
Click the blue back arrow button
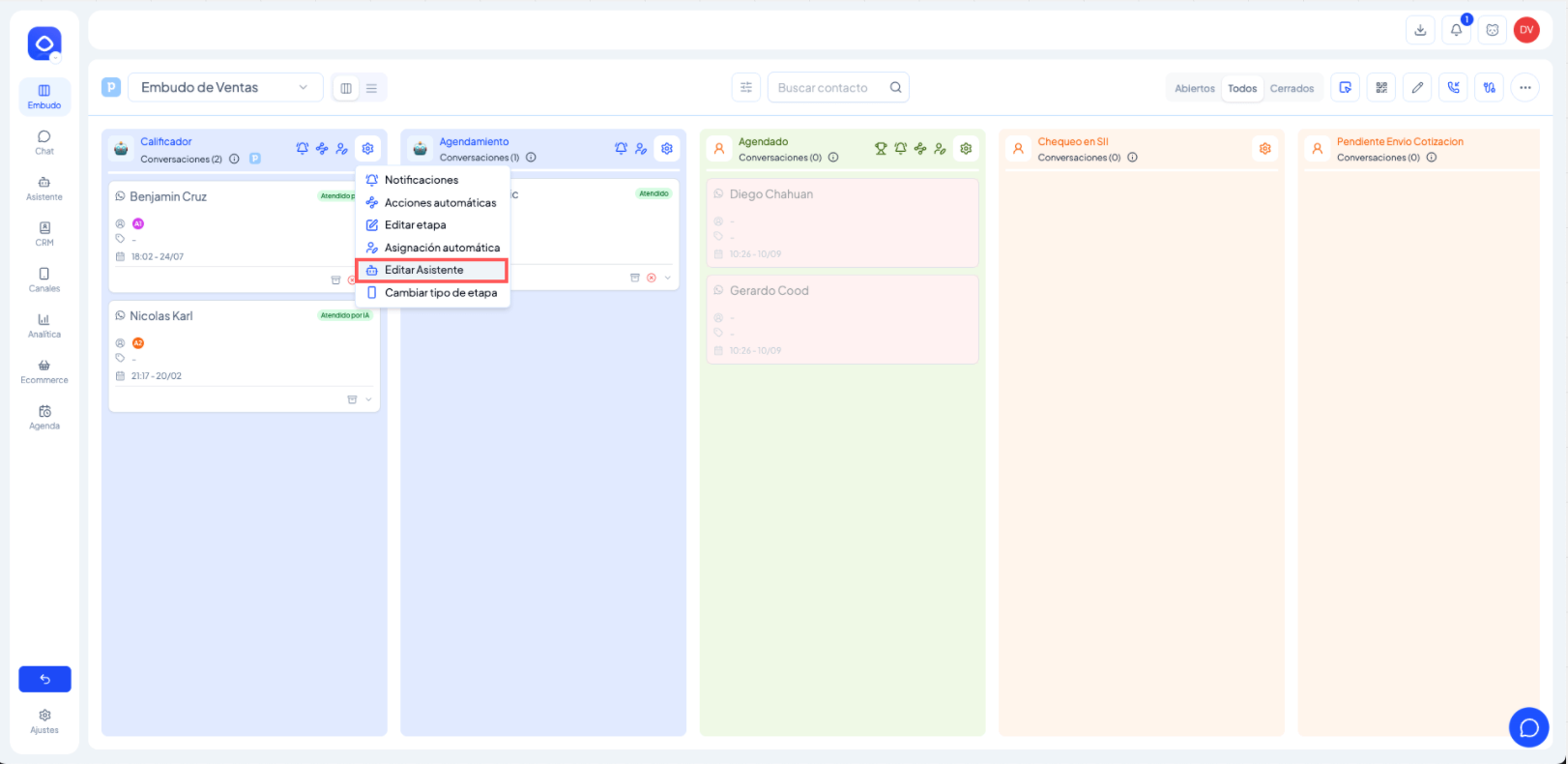[44, 679]
